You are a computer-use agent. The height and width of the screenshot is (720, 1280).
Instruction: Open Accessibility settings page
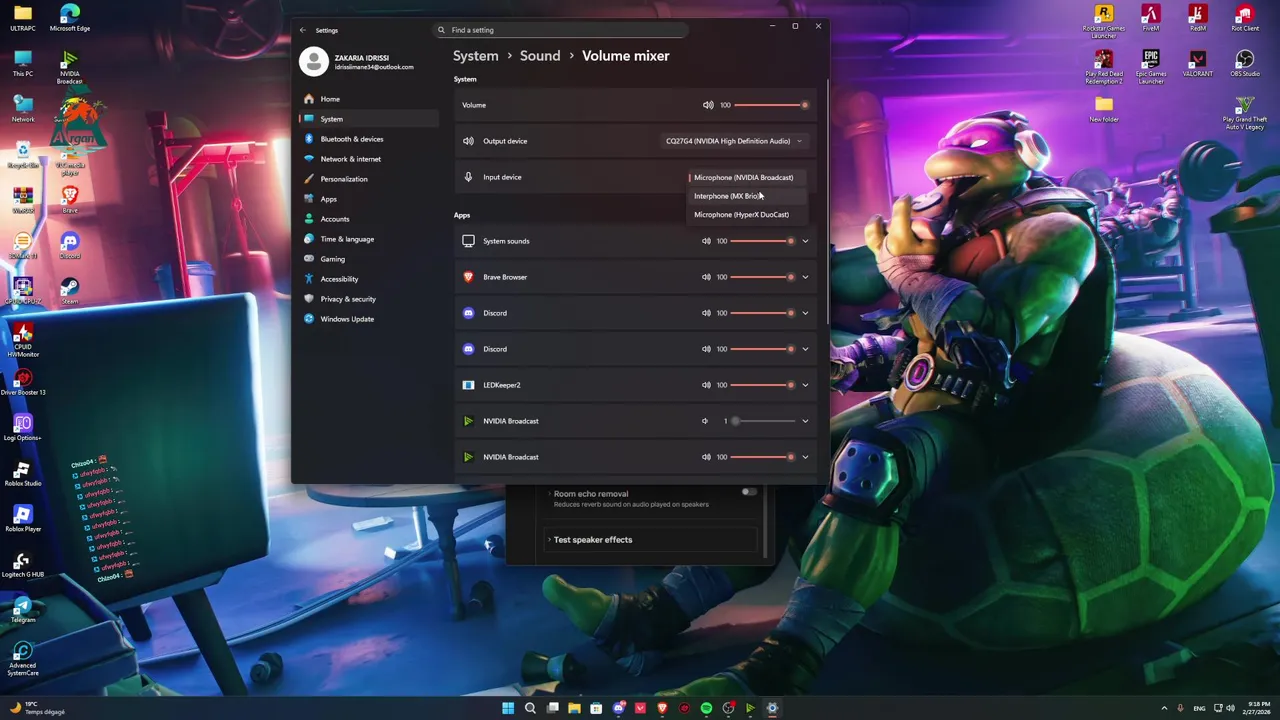[x=368, y=279]
